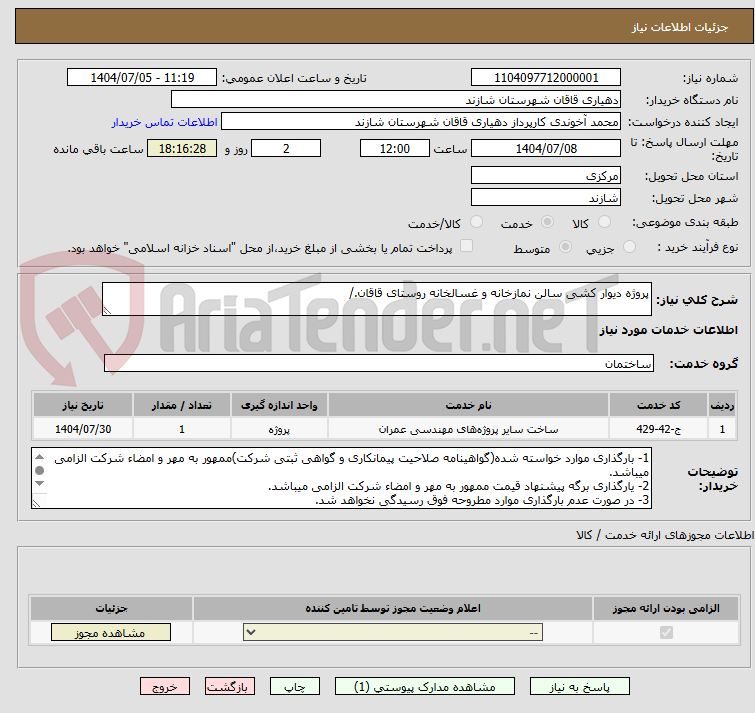Click the scrollbar thumb in buyer notes
The width and height of the screenshot is (755, 713).
[40, 470]
